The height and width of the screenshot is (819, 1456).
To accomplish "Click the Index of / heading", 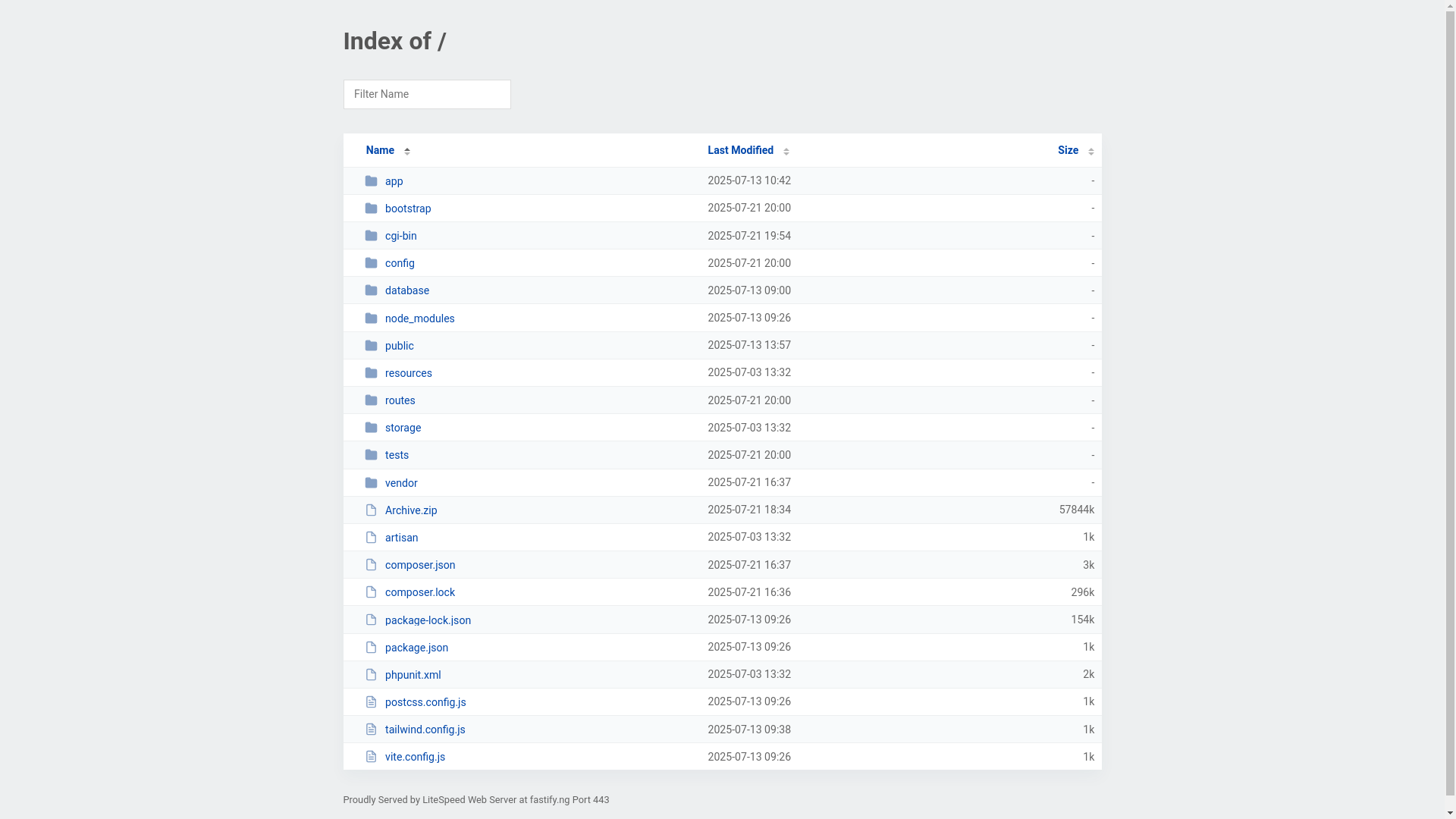I will (x=394, y=41).
